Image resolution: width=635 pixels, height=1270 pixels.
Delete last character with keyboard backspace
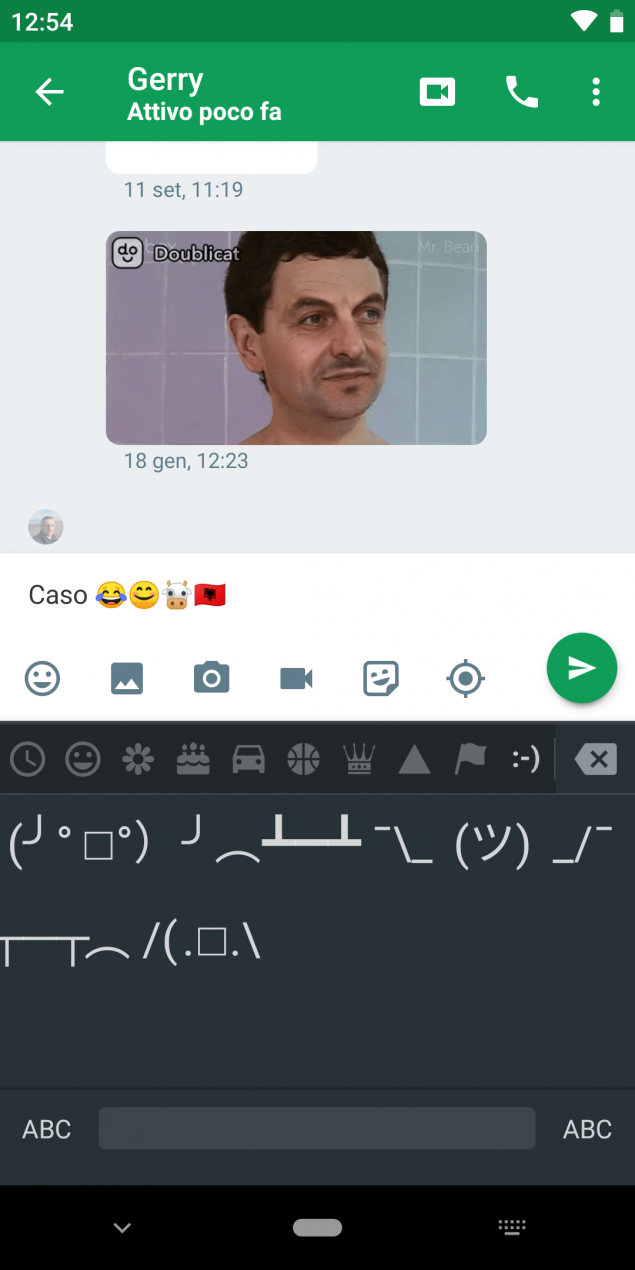pos(596,760)
